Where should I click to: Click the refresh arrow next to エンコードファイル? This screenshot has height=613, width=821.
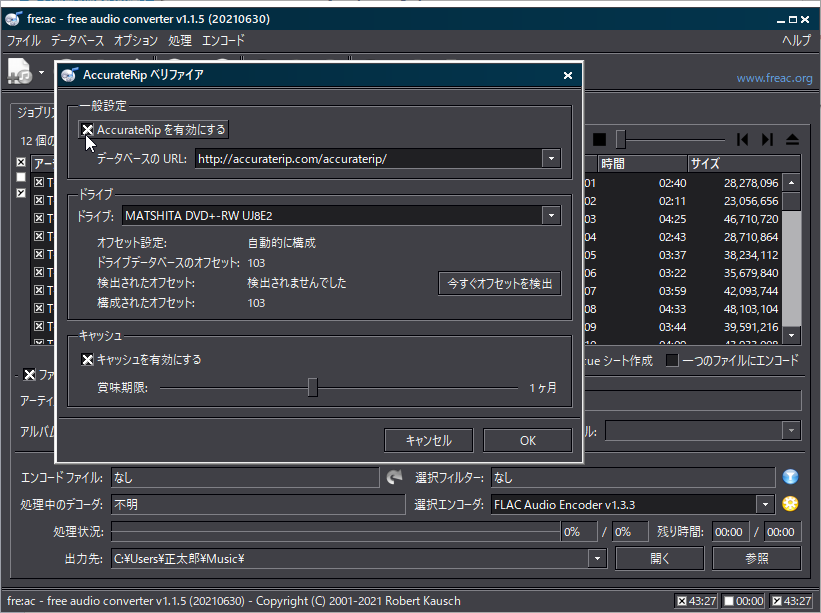396,477
